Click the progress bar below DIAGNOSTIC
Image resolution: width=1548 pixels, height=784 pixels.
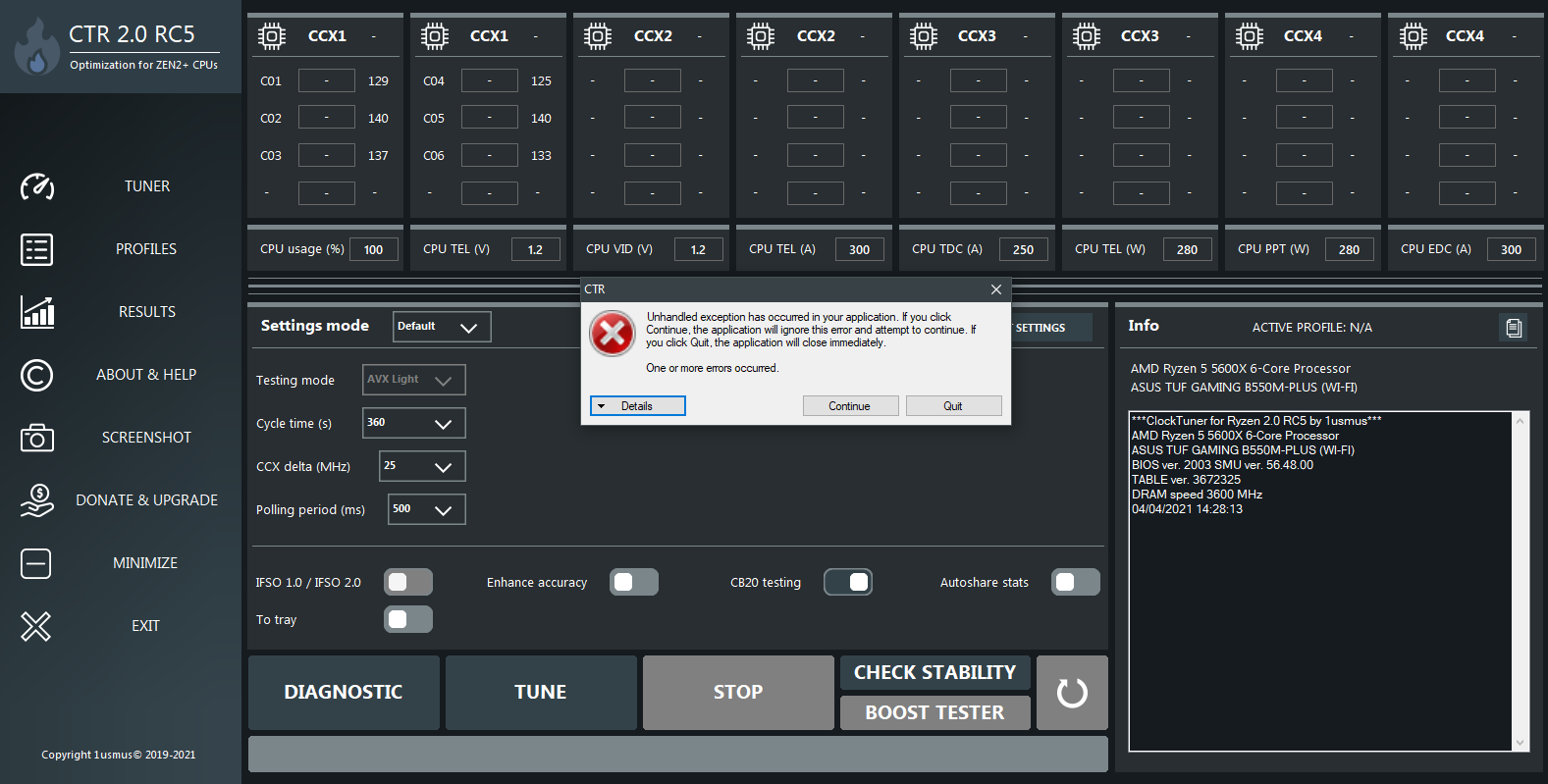click(678, 755)
